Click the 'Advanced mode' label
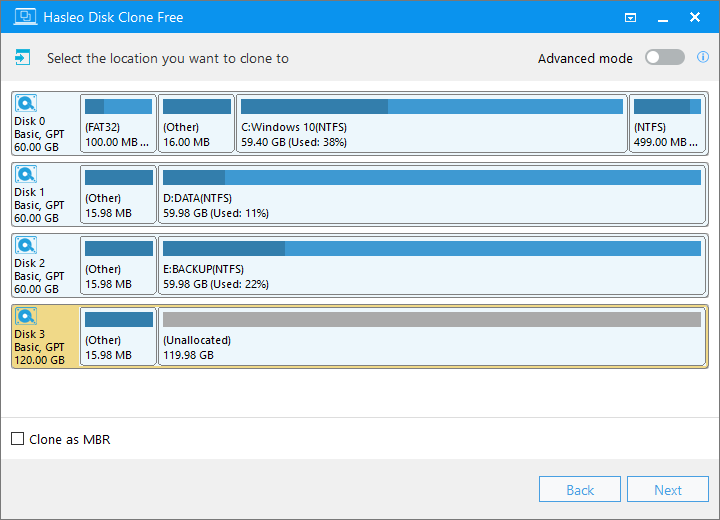 (585, 58)
